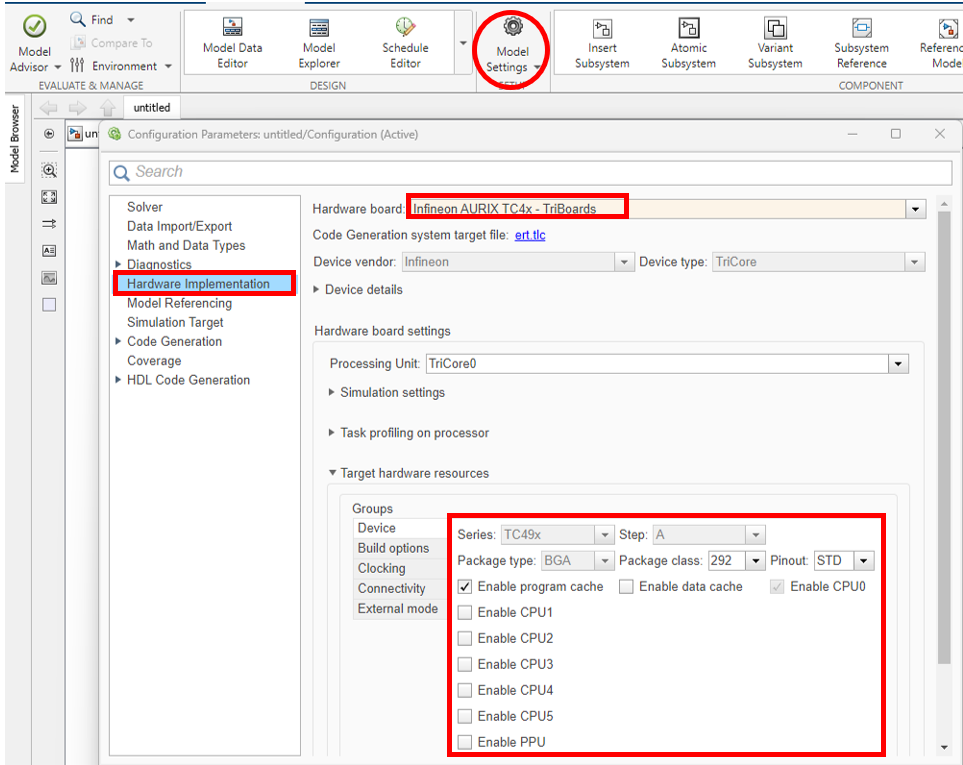Open the ert.tlc link
Screen dimensions: 963x765
529,235
